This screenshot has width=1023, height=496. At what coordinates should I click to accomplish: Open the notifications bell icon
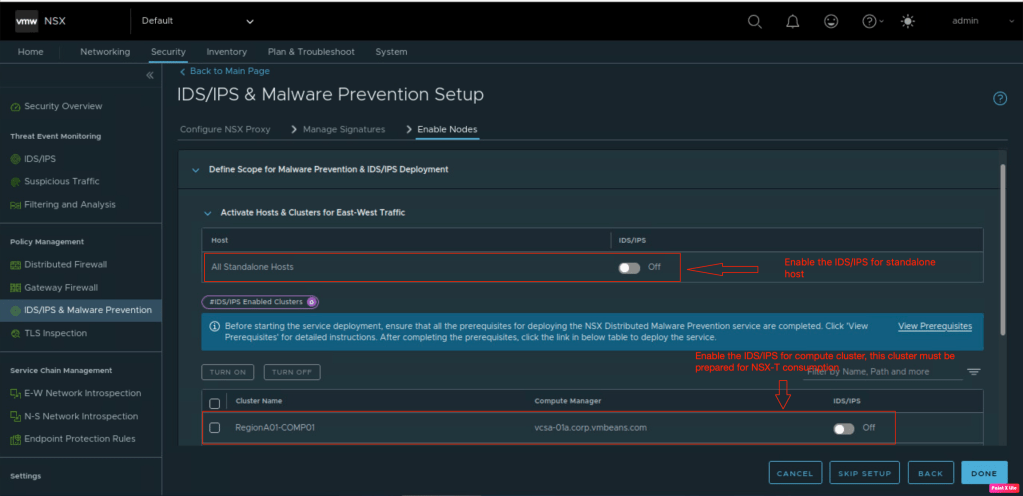click(x=793, y=21)
